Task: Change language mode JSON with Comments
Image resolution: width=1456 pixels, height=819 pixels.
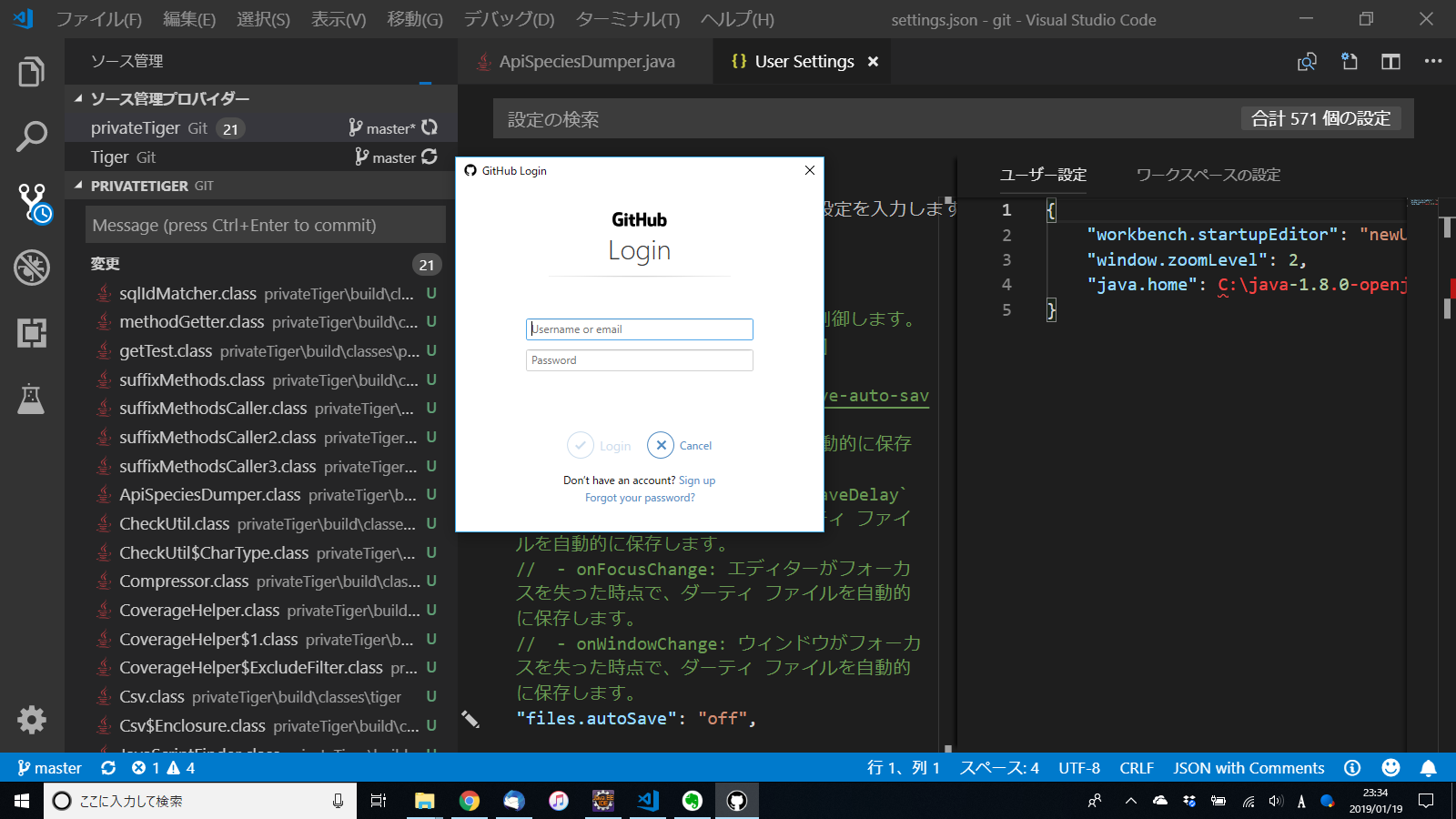Action: pos(1249,768)
